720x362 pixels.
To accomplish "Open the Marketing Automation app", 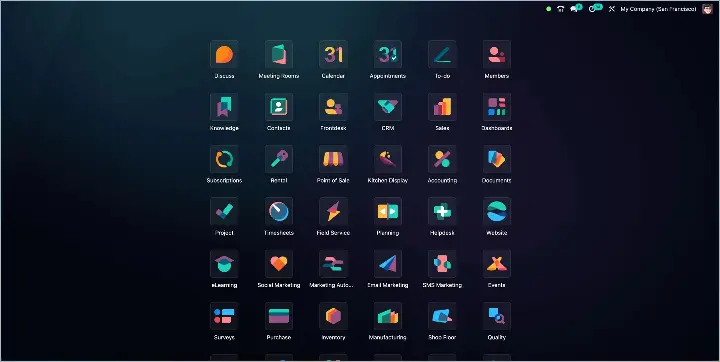I will [x=333, y=264].
